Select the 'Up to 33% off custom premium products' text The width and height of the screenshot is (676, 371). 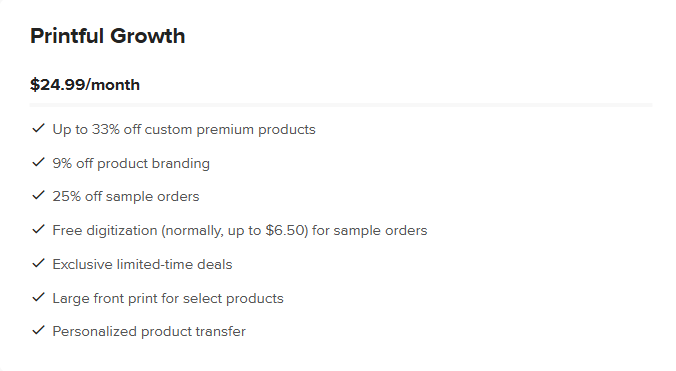click(x=184, y=130)
